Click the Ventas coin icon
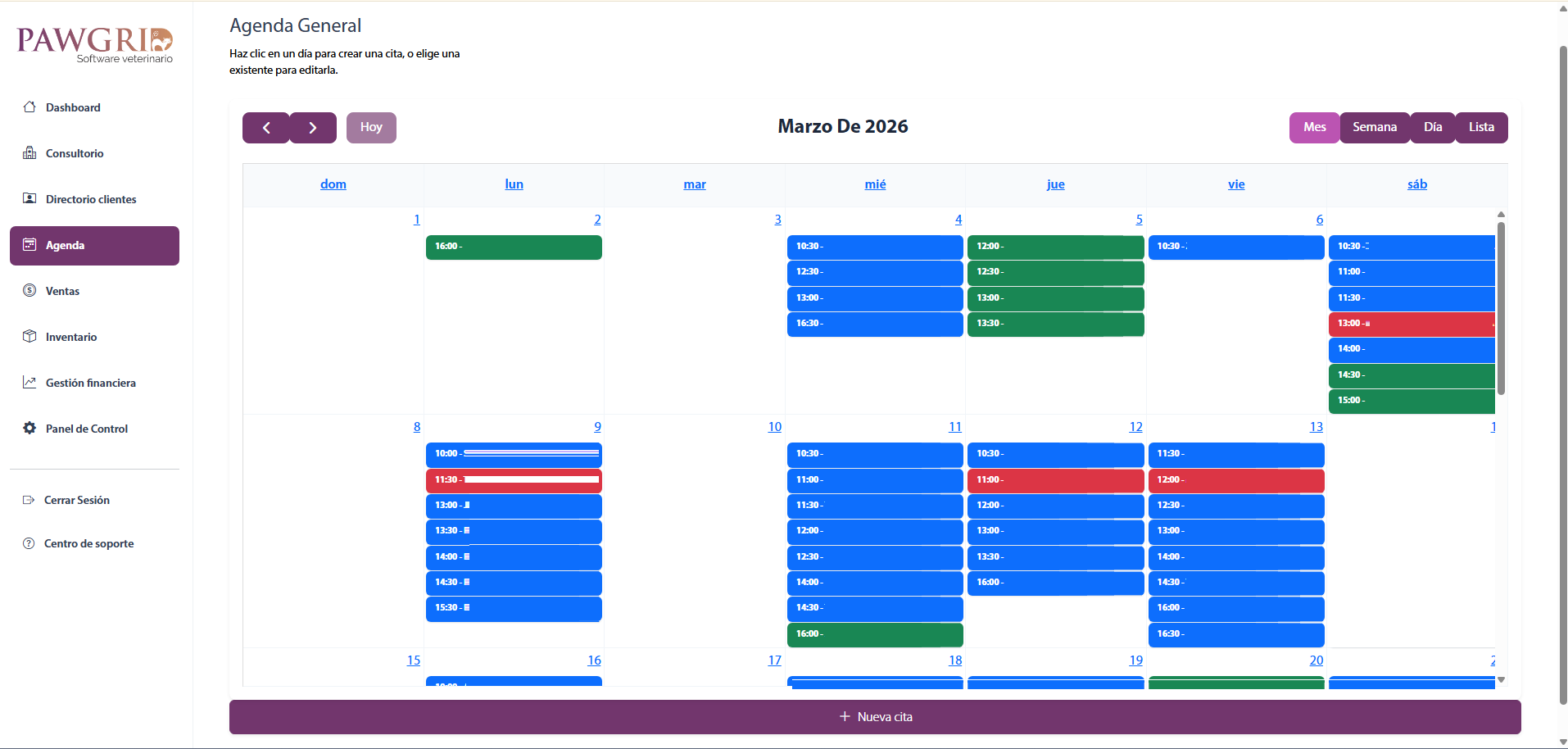This screenshot has height=749, width=1568. pyautogui.click(x=29, y=291)
